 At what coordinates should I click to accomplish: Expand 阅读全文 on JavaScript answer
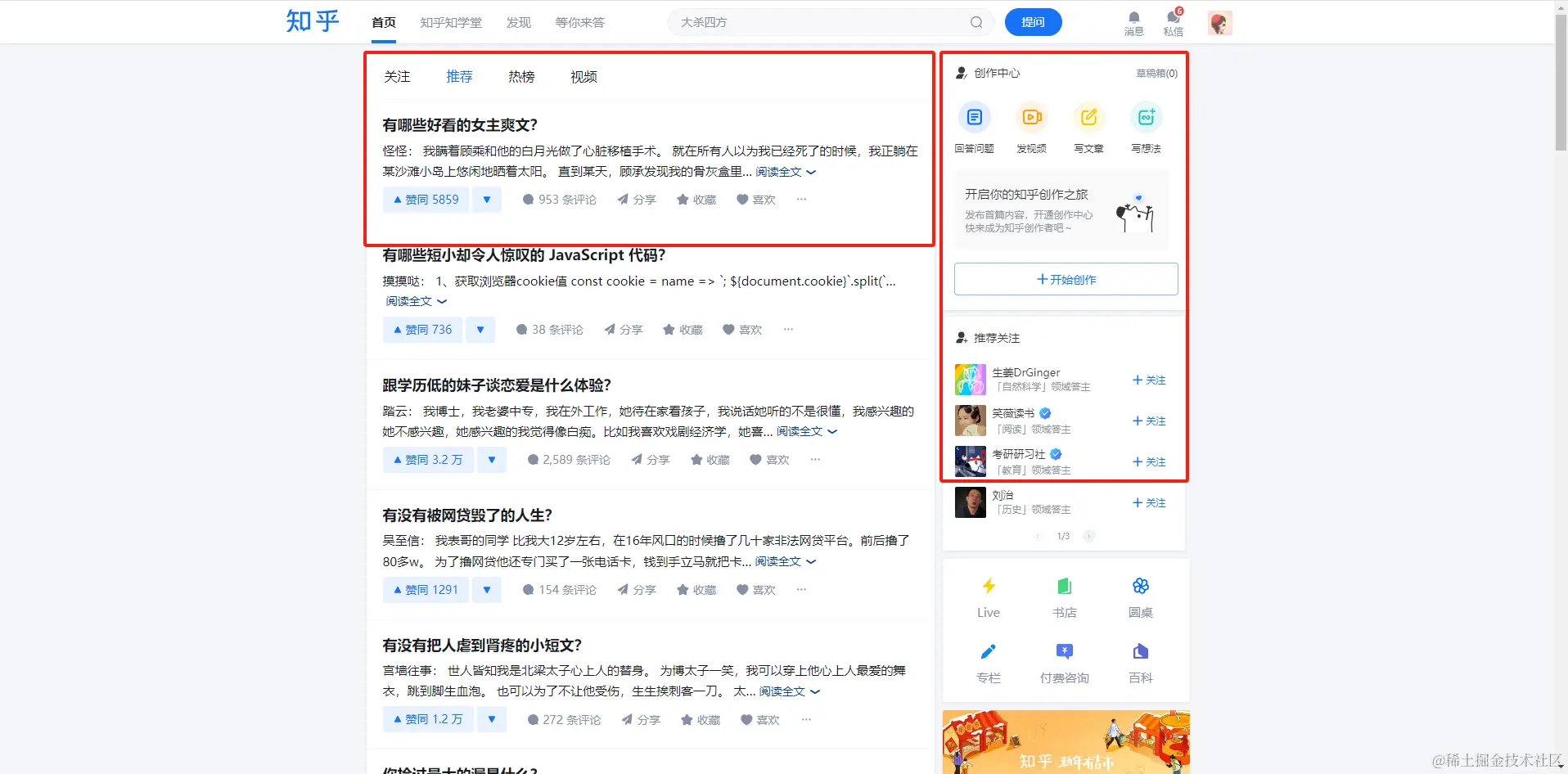tap(417, 301)
